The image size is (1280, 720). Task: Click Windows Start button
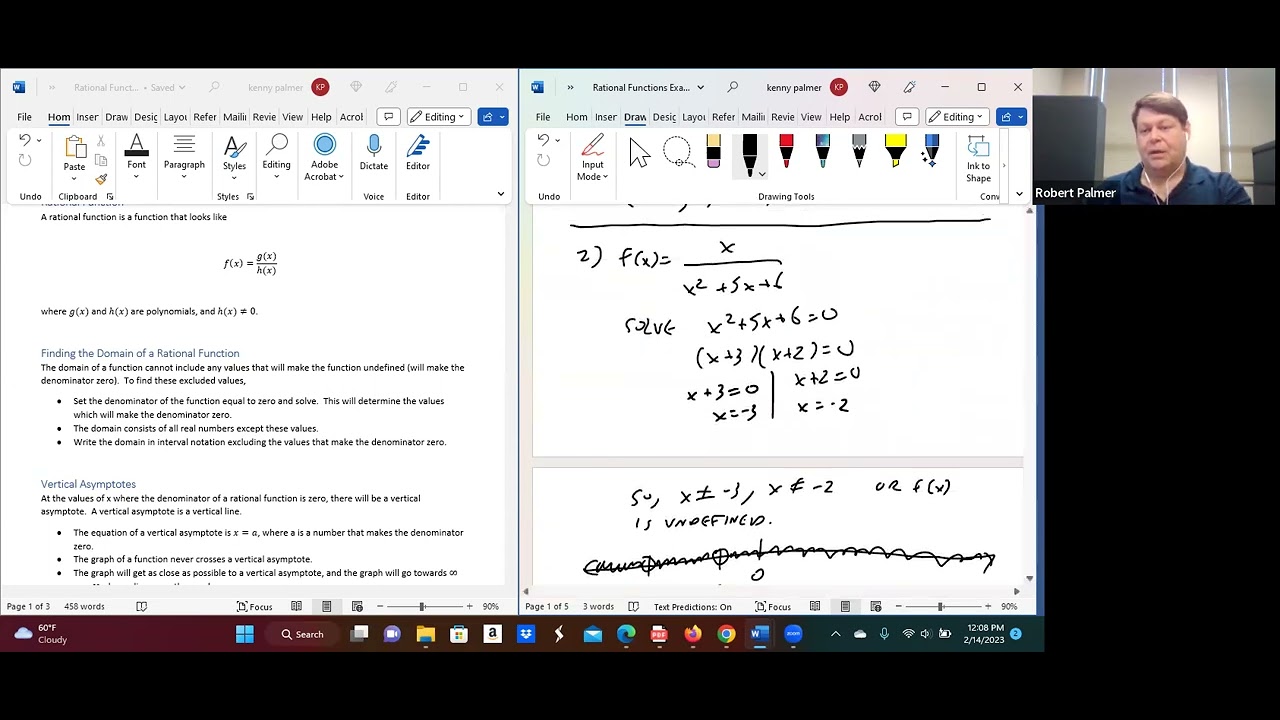pos(245,634)
